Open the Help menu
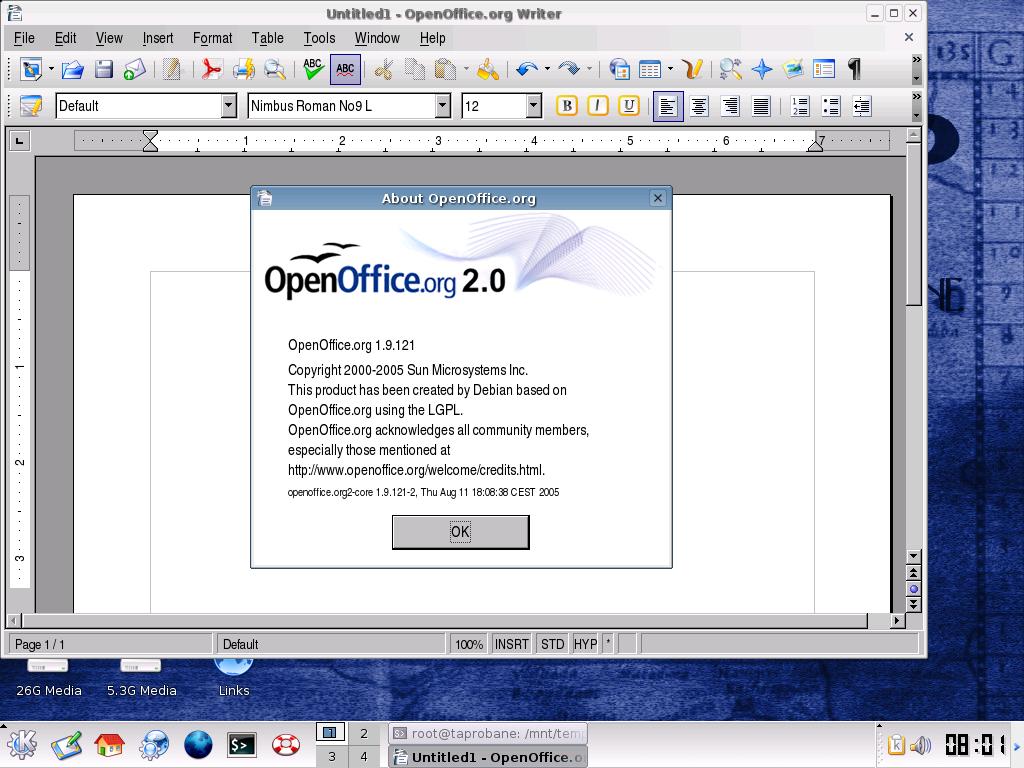This screenshot has width=1024, height=768. (432, 38)
